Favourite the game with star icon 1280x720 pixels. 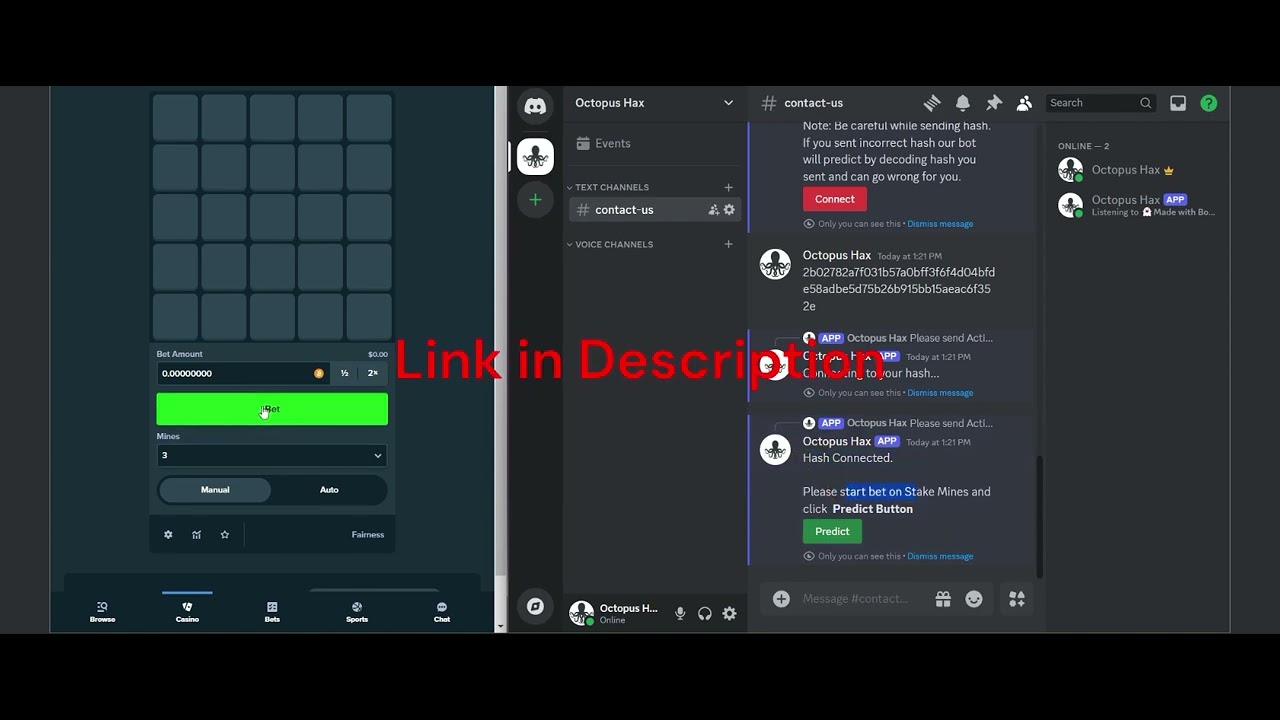pyautogui.click(x=225, y=535)
